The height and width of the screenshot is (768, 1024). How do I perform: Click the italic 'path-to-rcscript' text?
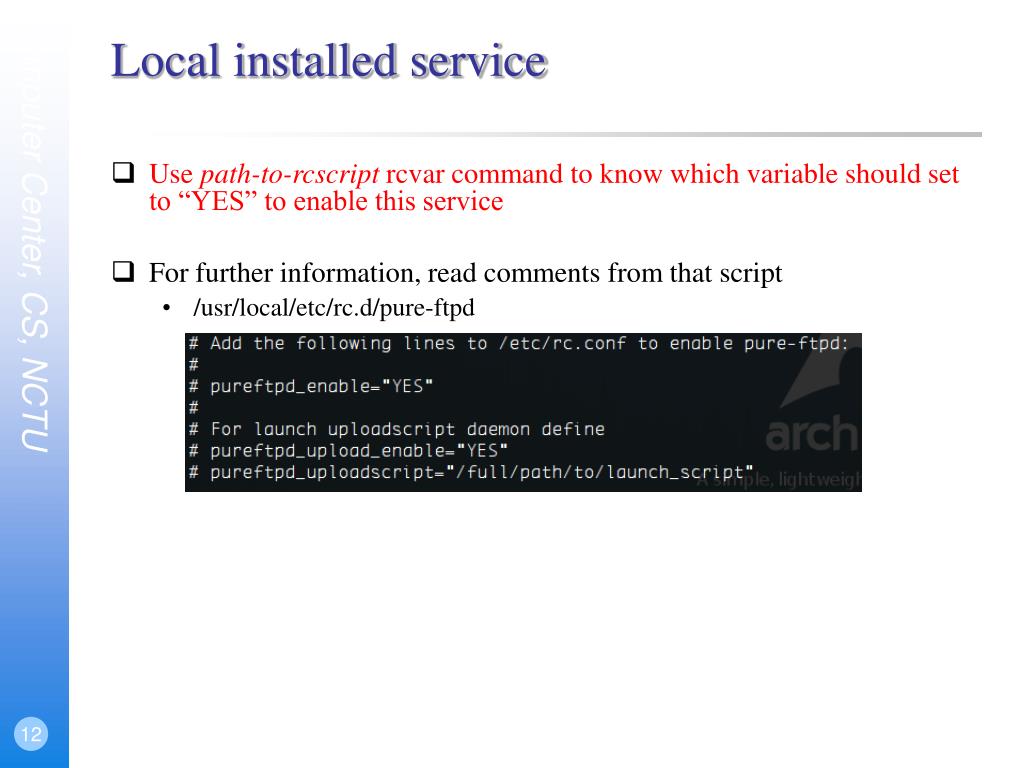coord(289,175)
